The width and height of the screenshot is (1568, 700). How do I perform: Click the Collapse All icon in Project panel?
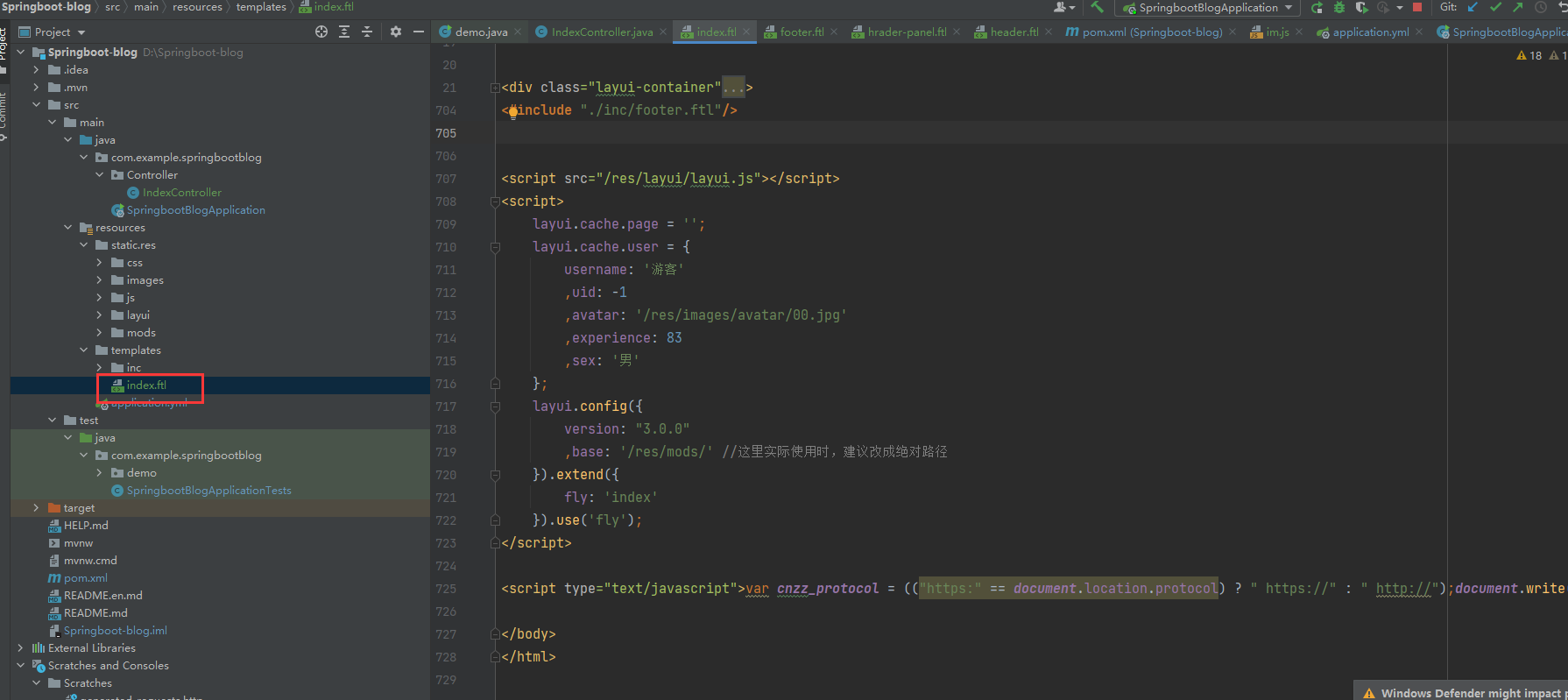(x=367, y=32)
